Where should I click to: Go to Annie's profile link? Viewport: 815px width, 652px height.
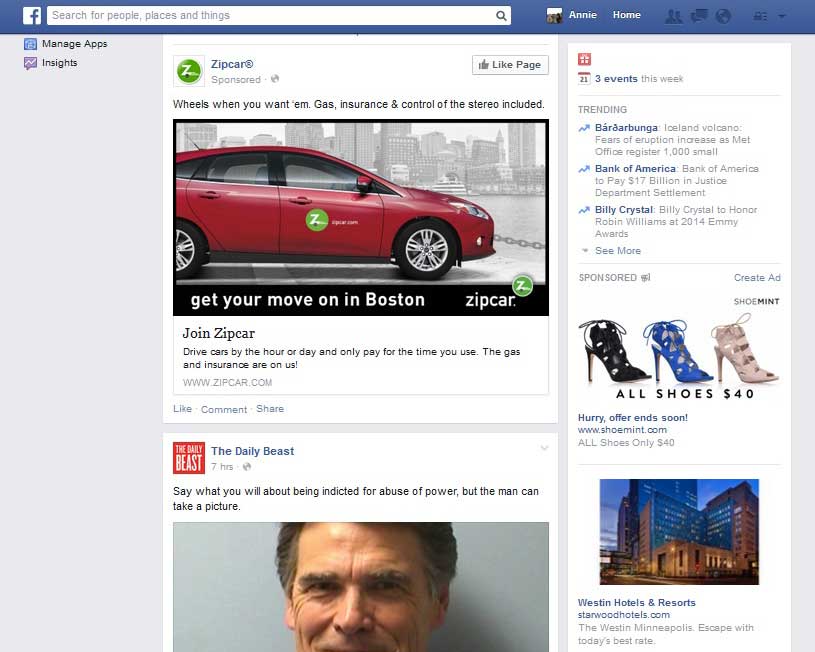click(582, 15)
